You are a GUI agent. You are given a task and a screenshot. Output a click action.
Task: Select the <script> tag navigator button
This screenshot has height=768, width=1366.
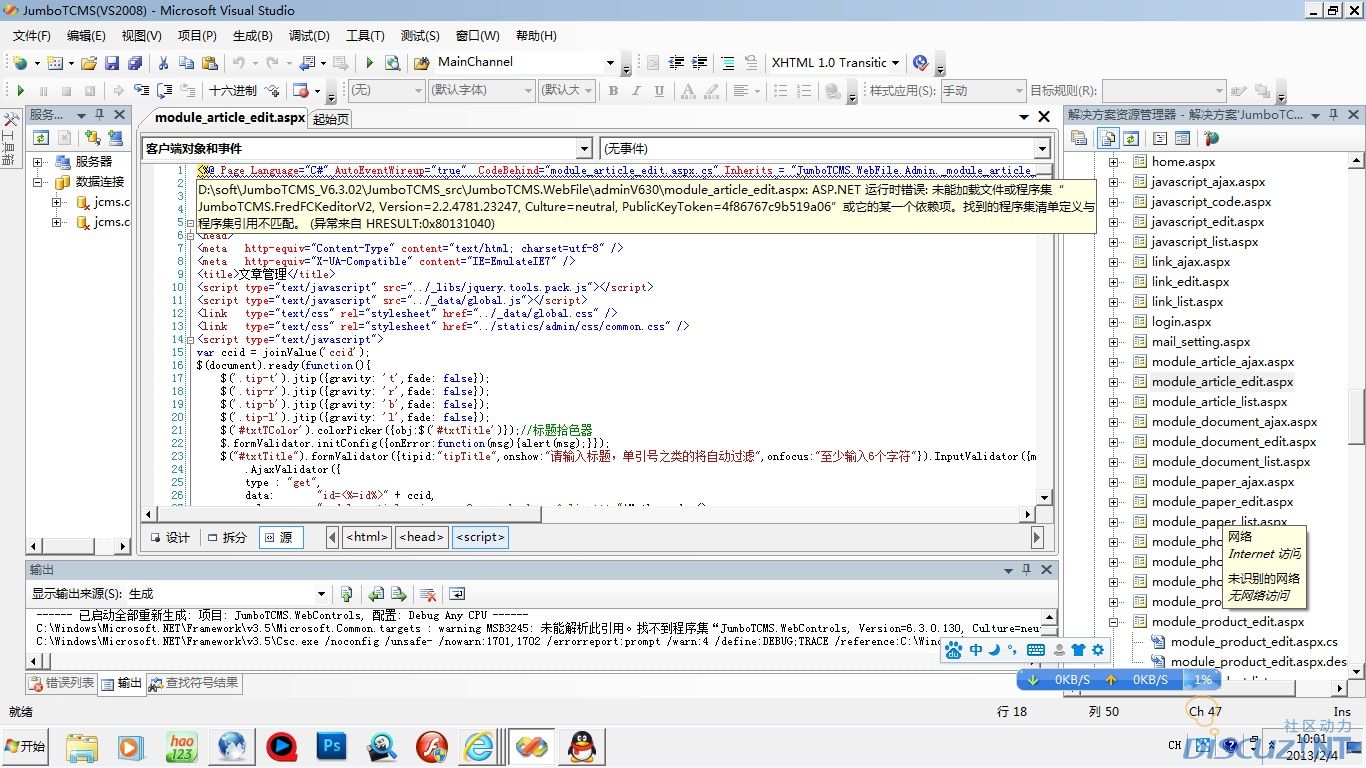click(480, 537)
